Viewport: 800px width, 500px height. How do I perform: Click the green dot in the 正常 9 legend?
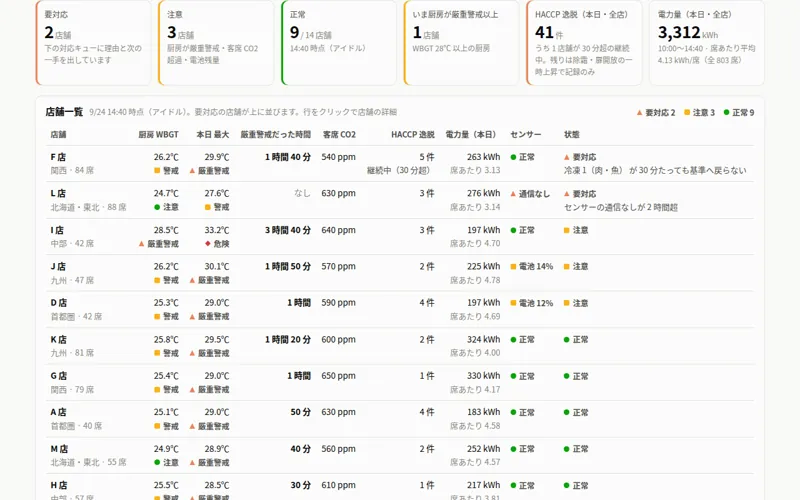click(727, 112)
